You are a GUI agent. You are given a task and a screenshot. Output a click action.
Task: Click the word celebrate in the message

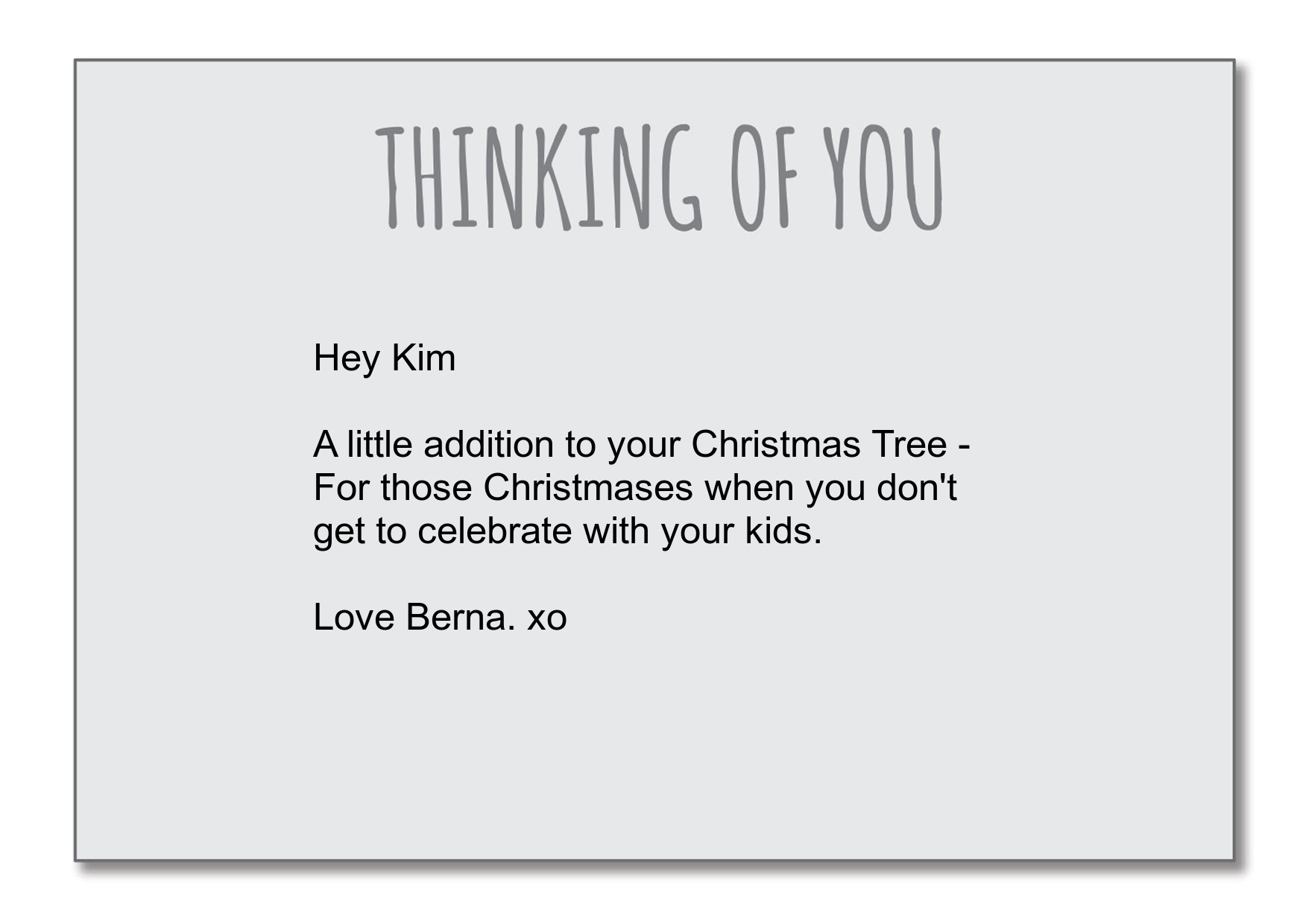pos(495,531)
